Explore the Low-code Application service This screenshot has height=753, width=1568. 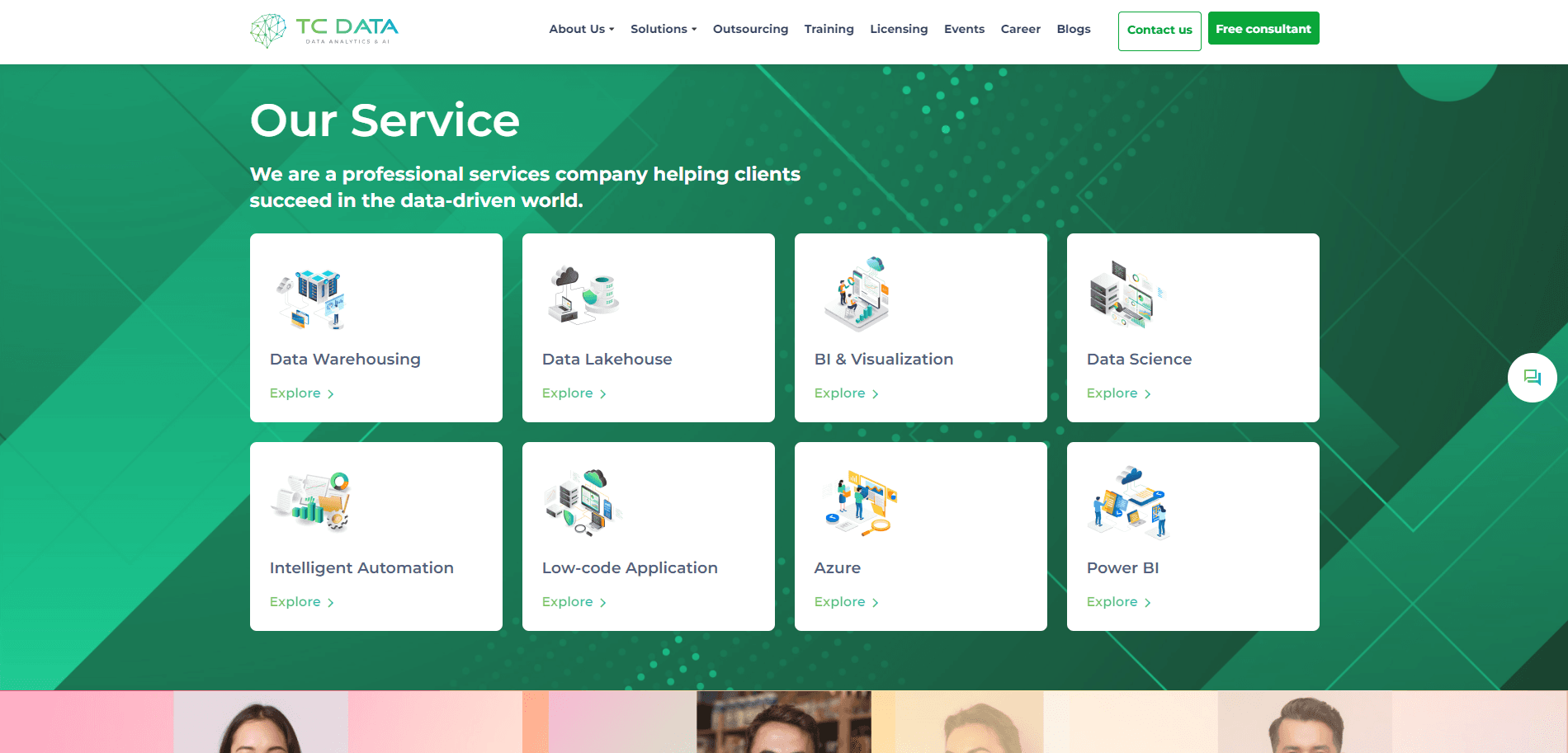(x=574, y=602)
